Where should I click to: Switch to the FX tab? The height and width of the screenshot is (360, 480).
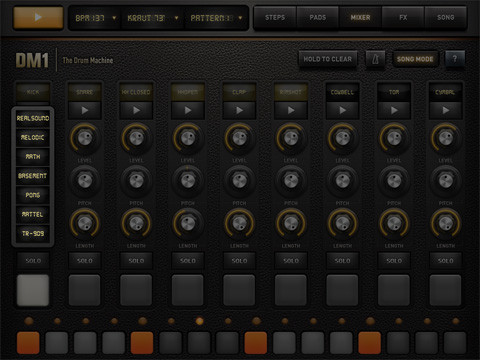tap(403, 17)
